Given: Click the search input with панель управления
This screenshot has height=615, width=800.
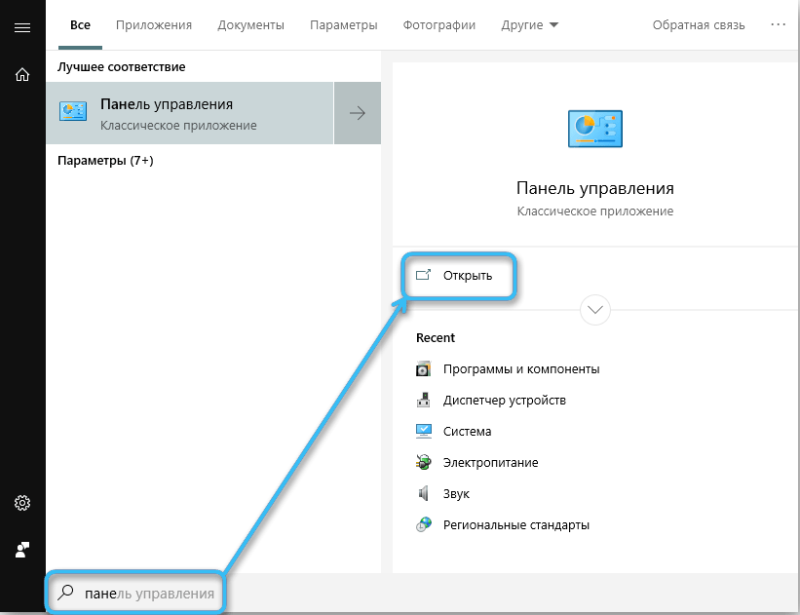Looking at the screenshot, I should coord(135,593).
